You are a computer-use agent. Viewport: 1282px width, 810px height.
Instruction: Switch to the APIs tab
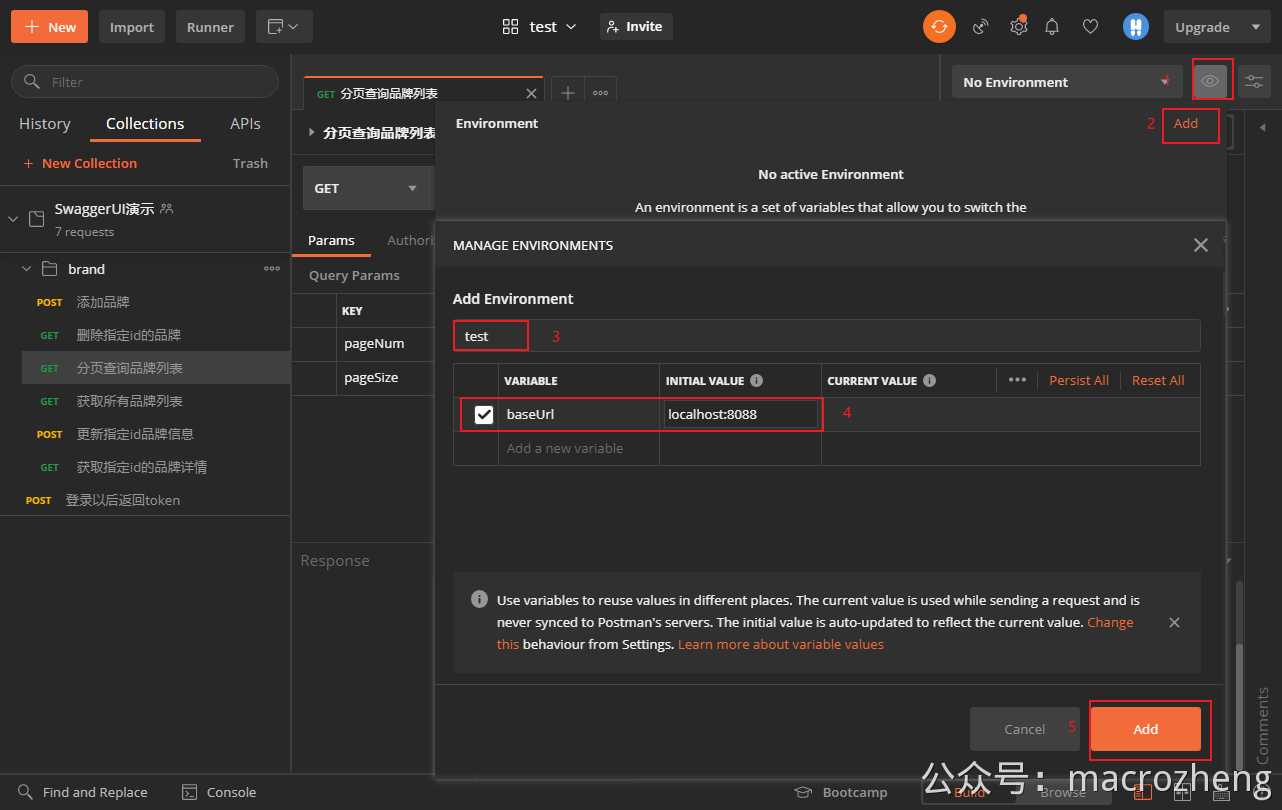pyautogui.click(x=245, y=124)
